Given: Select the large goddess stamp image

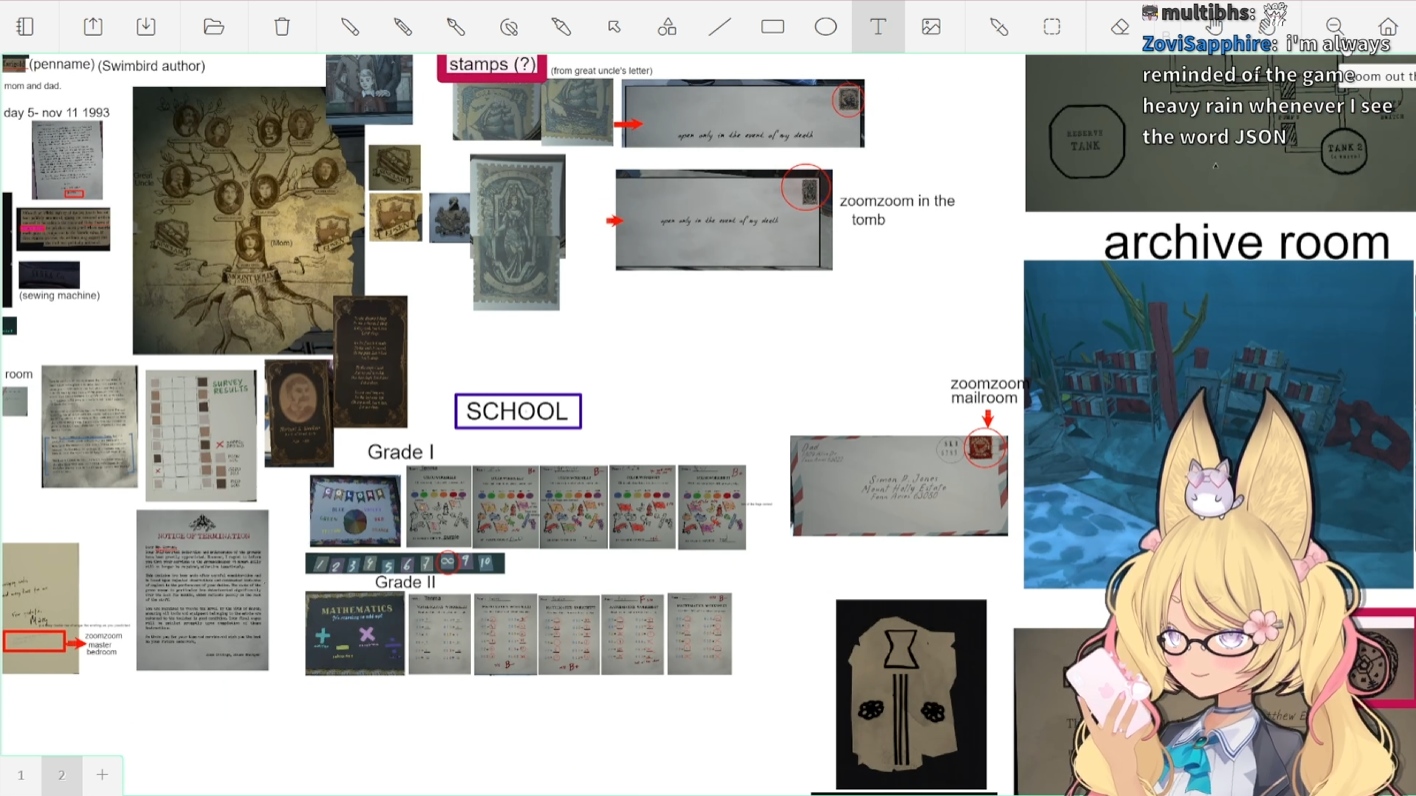Looking at the screenshot, I should 517,232.
